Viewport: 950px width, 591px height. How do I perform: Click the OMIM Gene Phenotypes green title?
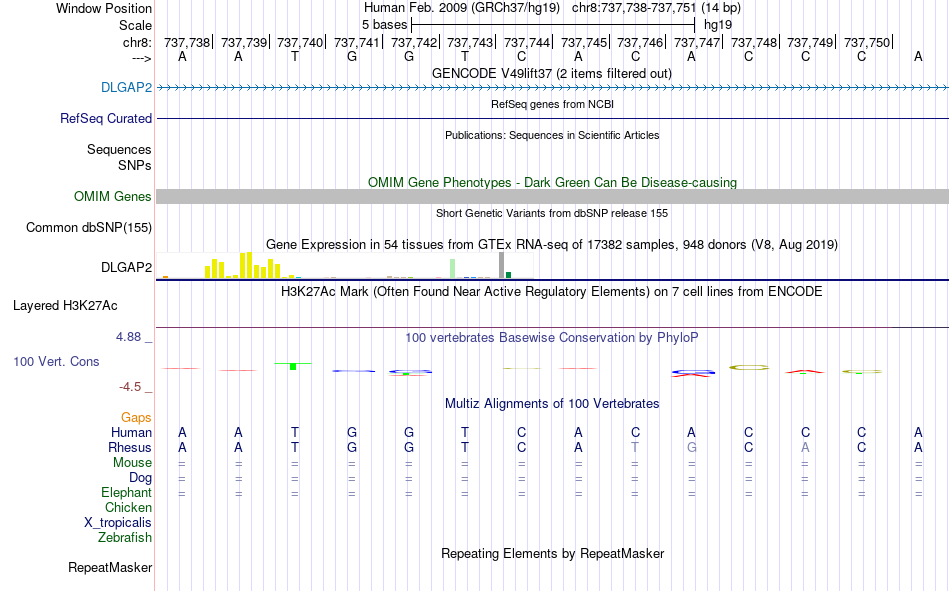552,182
